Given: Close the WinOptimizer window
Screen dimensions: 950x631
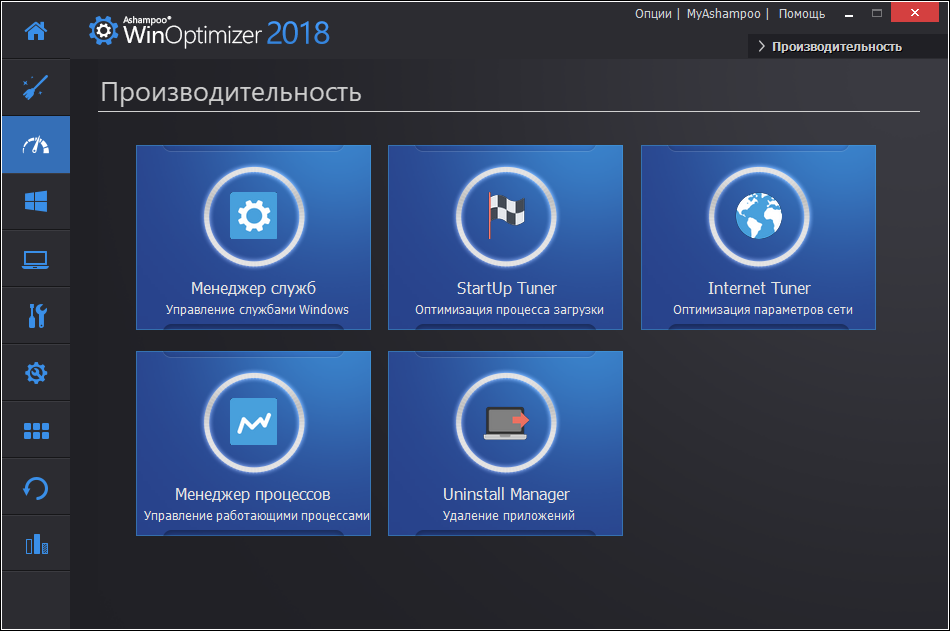Looking at the screenshot, I should tap(915, 13).
